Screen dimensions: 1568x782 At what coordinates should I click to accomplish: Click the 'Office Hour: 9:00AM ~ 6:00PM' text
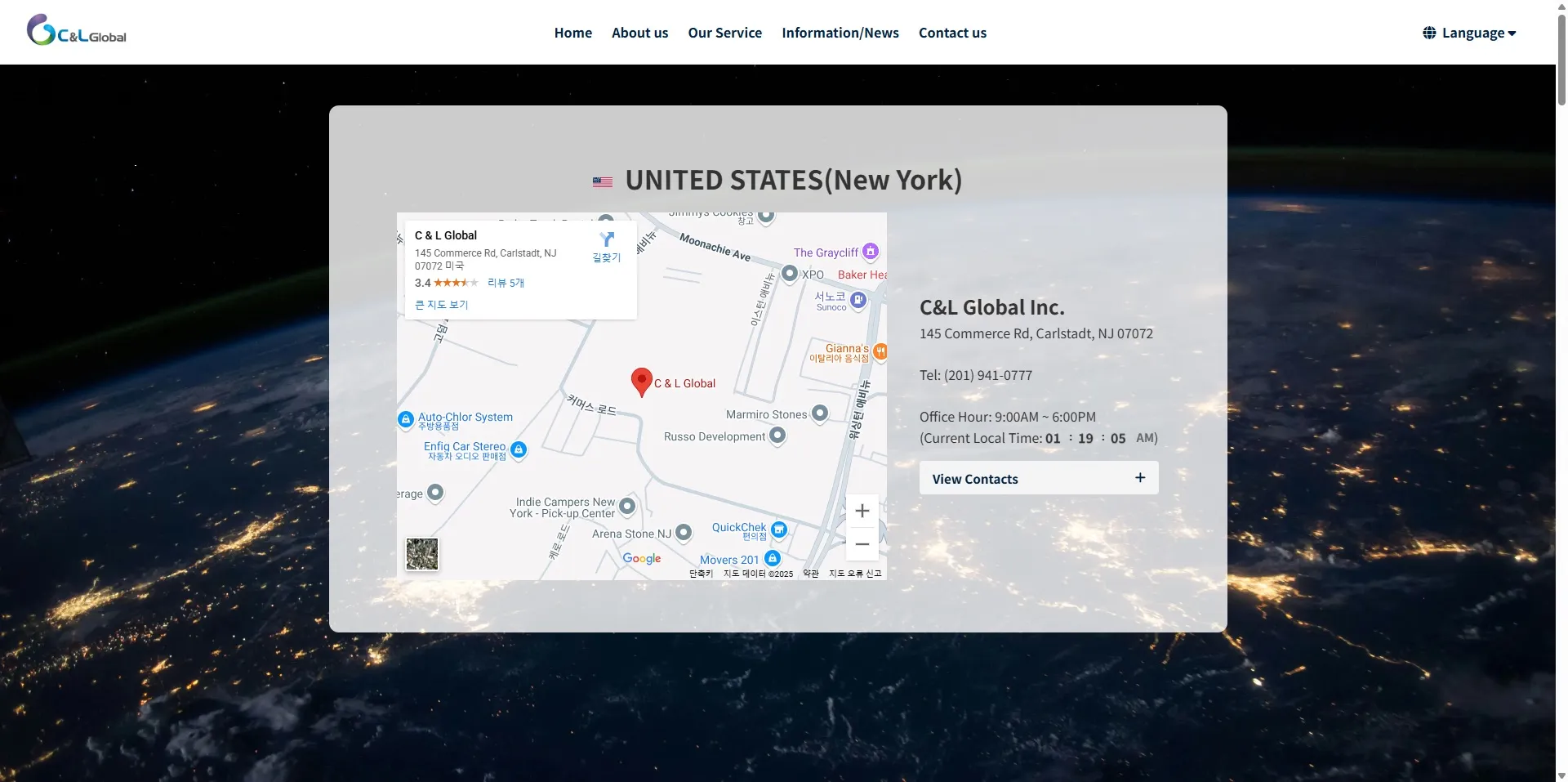1008,417
